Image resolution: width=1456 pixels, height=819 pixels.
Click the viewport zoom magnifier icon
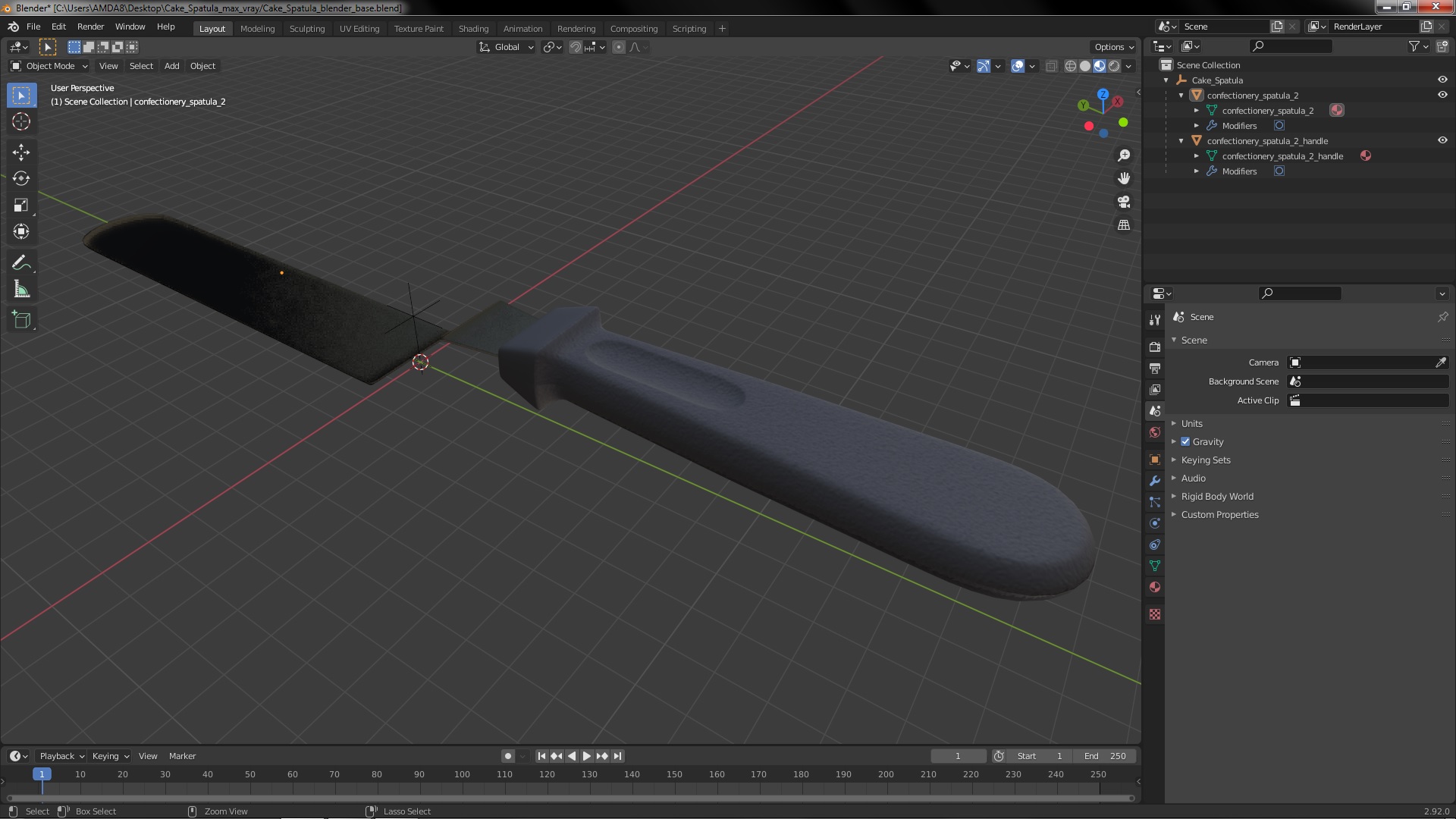click(x=1124, y=155)
